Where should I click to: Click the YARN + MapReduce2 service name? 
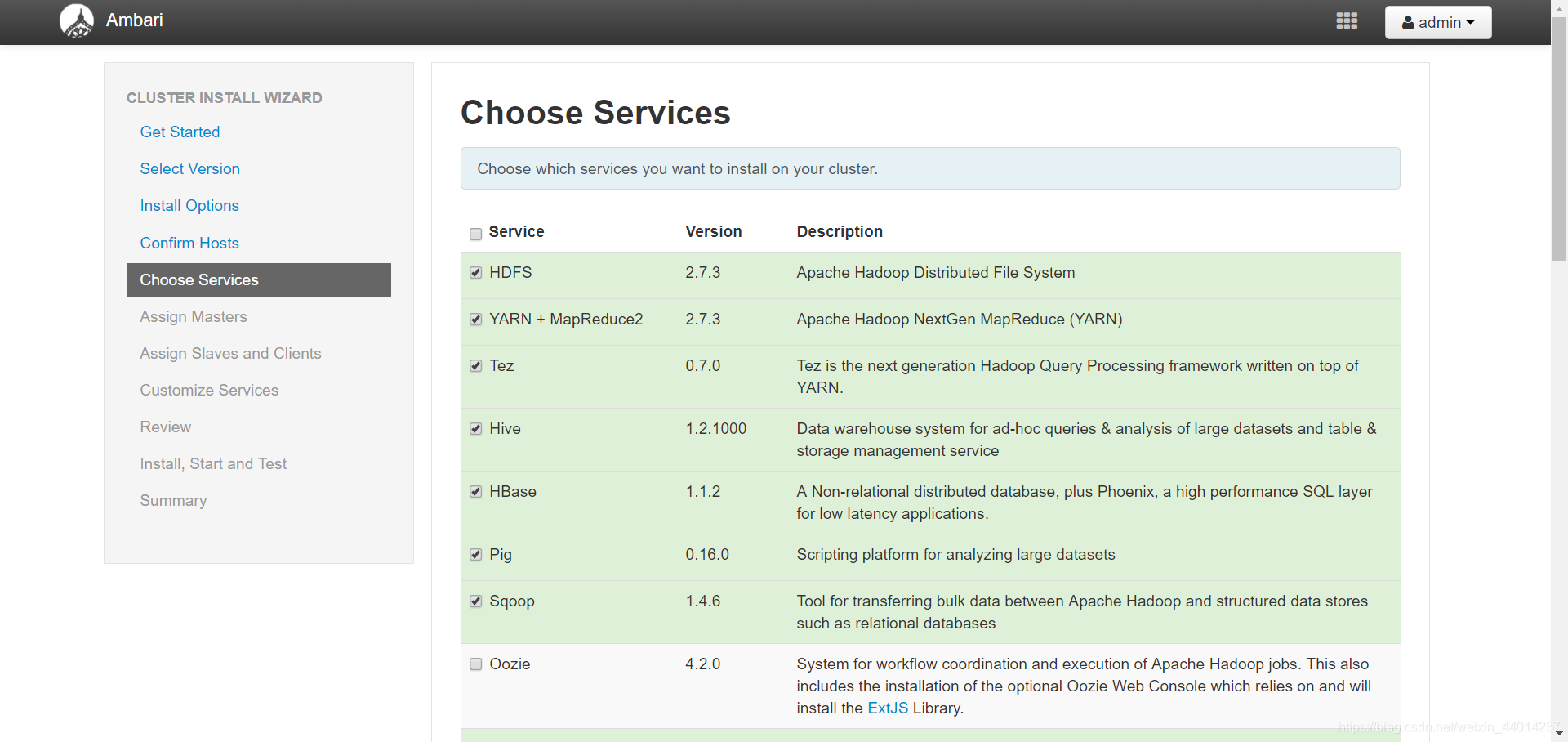pos(566,319)
